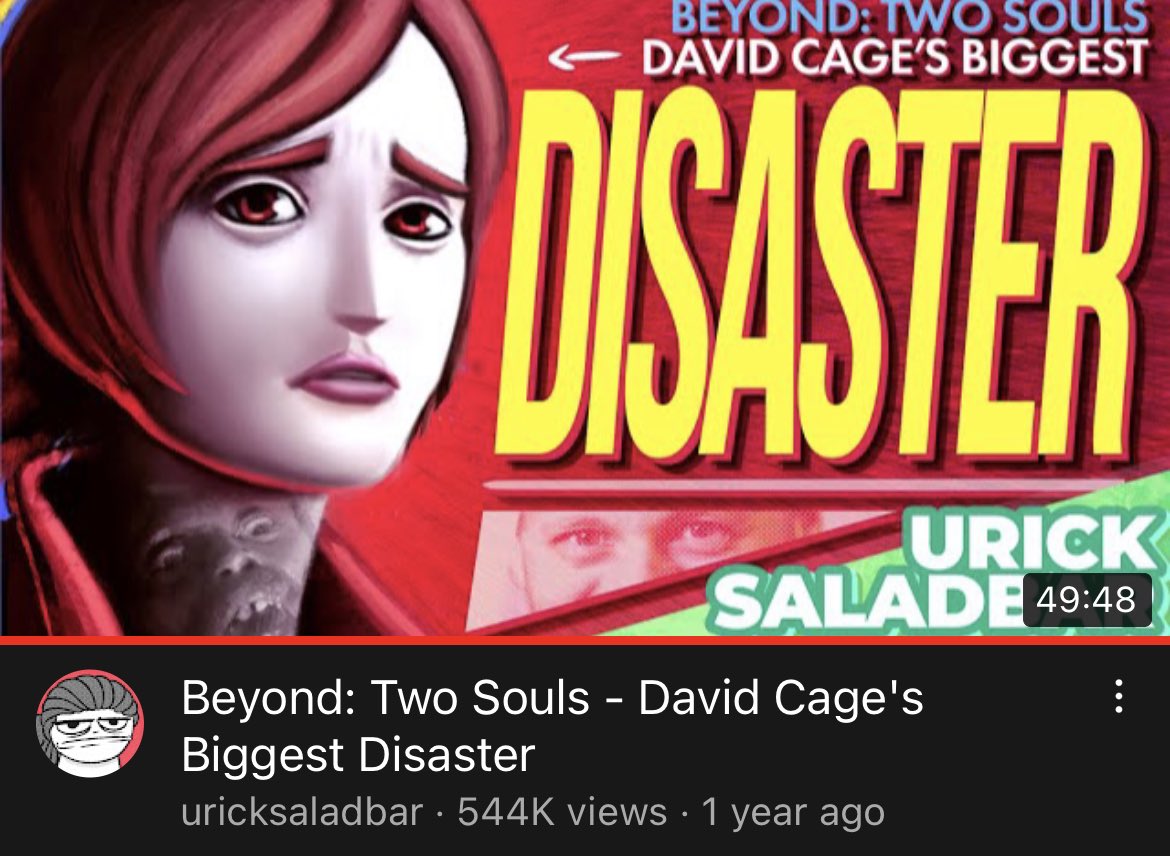Image resolution: width=1170 pixels, height=856 pixels.
Task: Open video via 'Beyond: Two Souls' title
Action: (552, 697)
